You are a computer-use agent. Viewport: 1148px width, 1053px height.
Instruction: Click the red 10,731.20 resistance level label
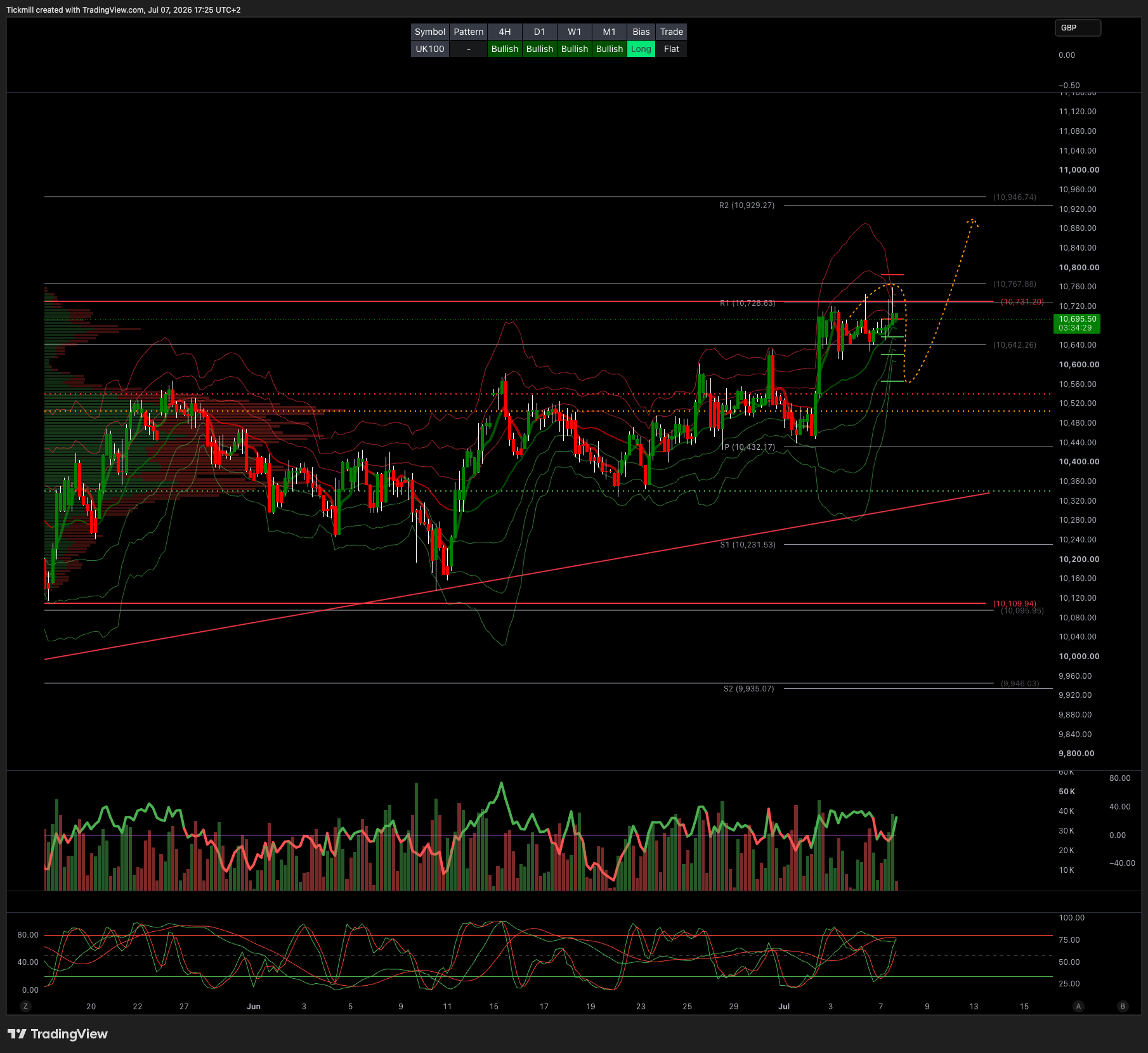click(x=1022, y=302)
